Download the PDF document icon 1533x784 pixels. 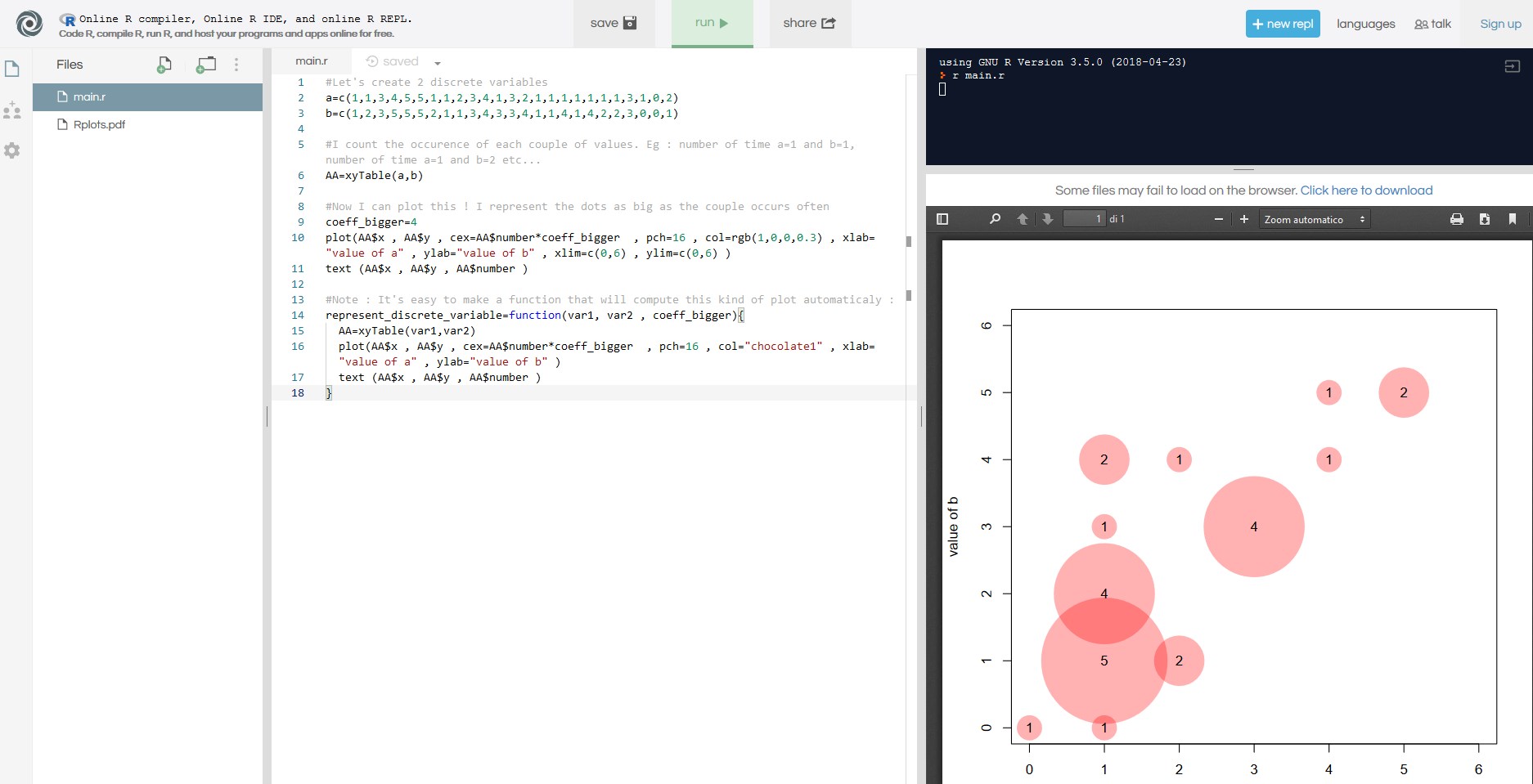(1485, 219)
